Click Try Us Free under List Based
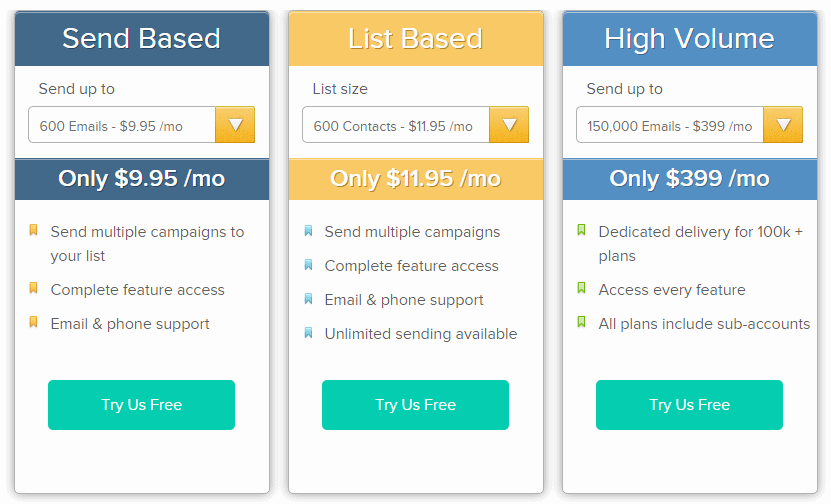 (x=416, y=405)
